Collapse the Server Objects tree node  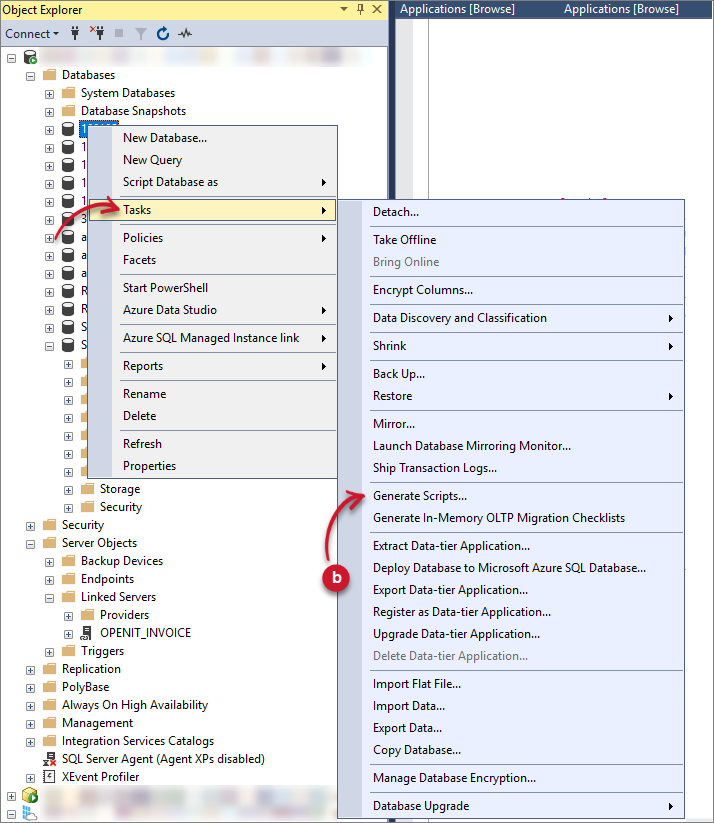click(31, 543)
